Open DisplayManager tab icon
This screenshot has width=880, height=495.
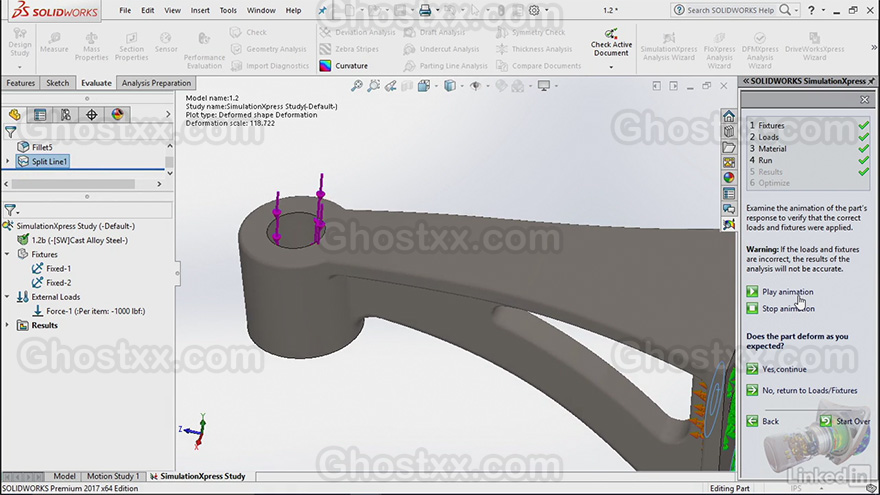tap(117, 114)
